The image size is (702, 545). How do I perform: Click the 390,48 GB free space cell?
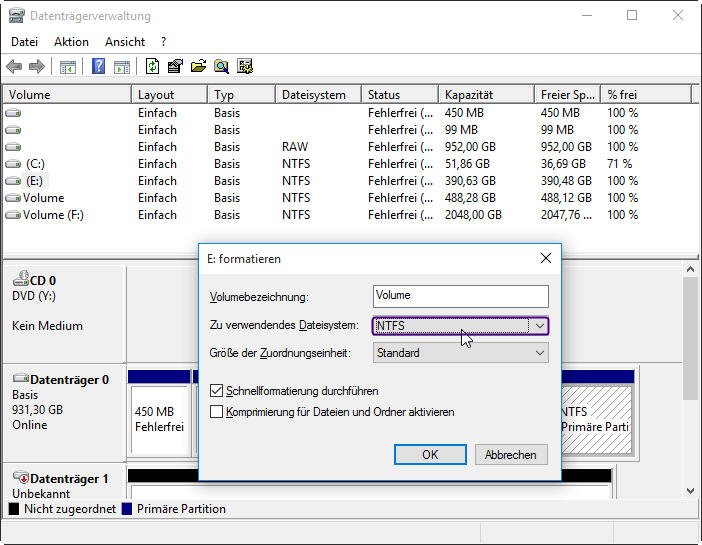[566, 181]
